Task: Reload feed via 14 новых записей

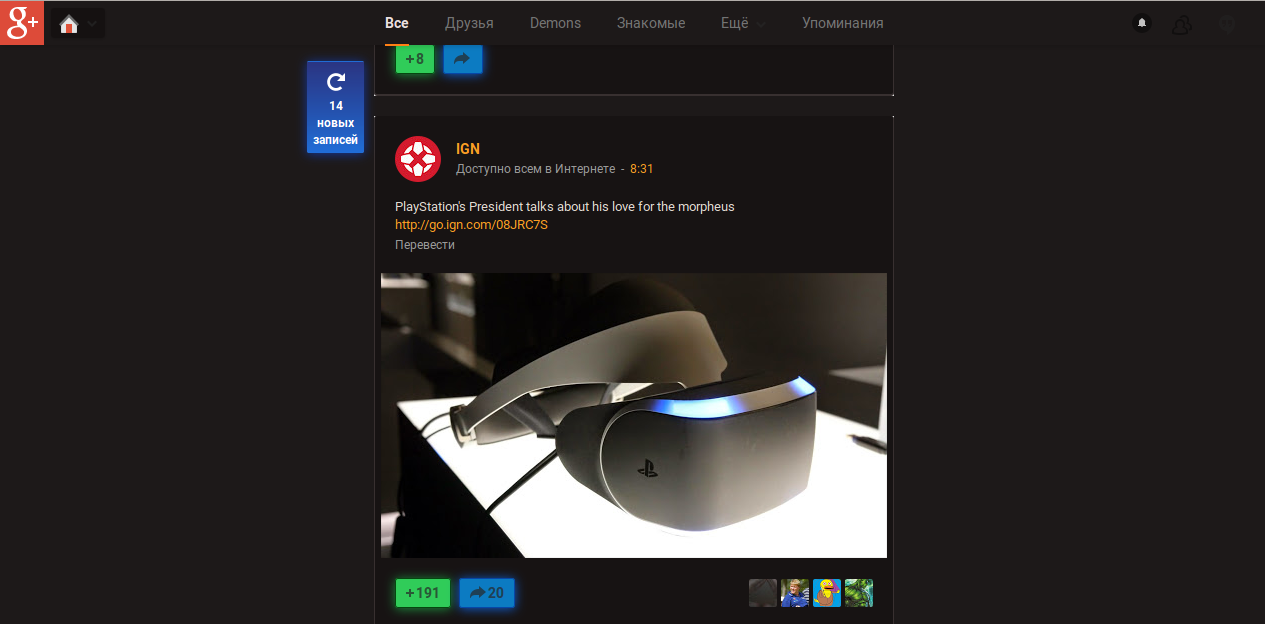Action: pos(335,108)
